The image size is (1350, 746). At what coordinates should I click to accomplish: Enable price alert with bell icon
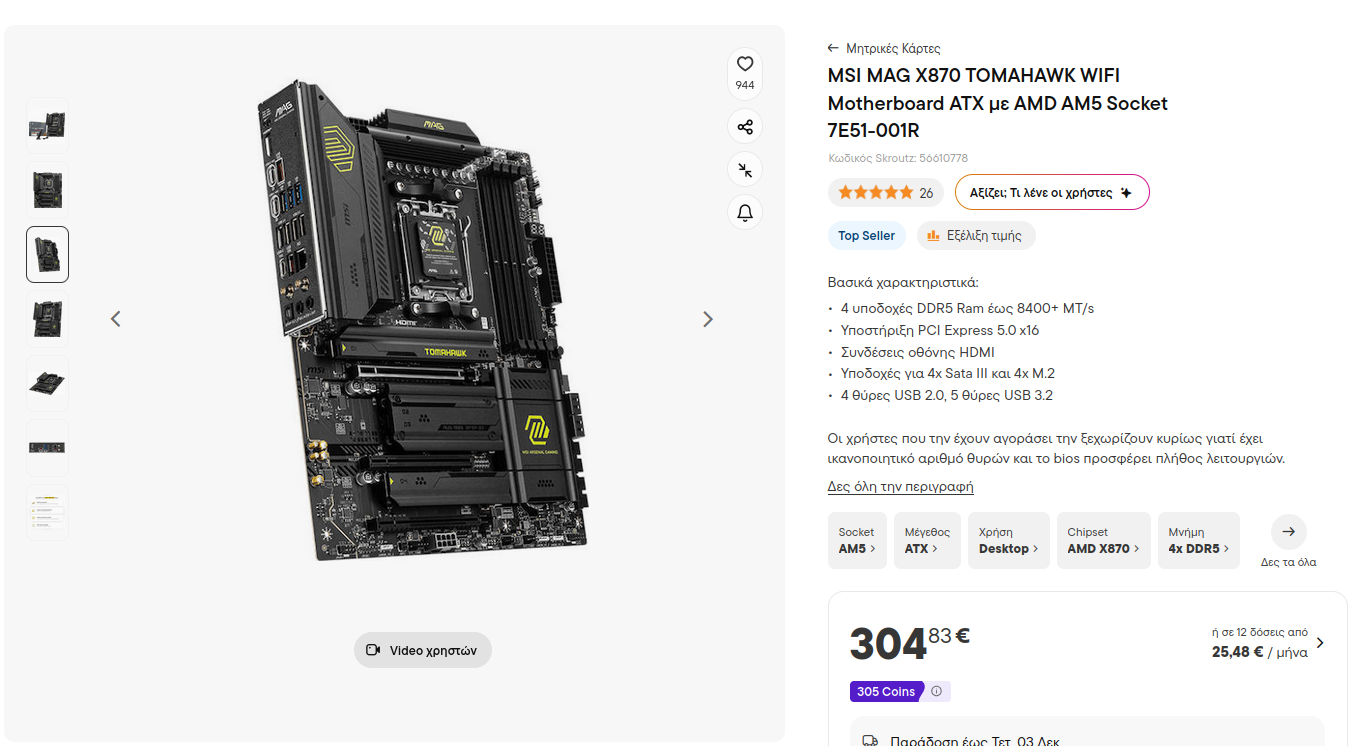pos(745,212)
